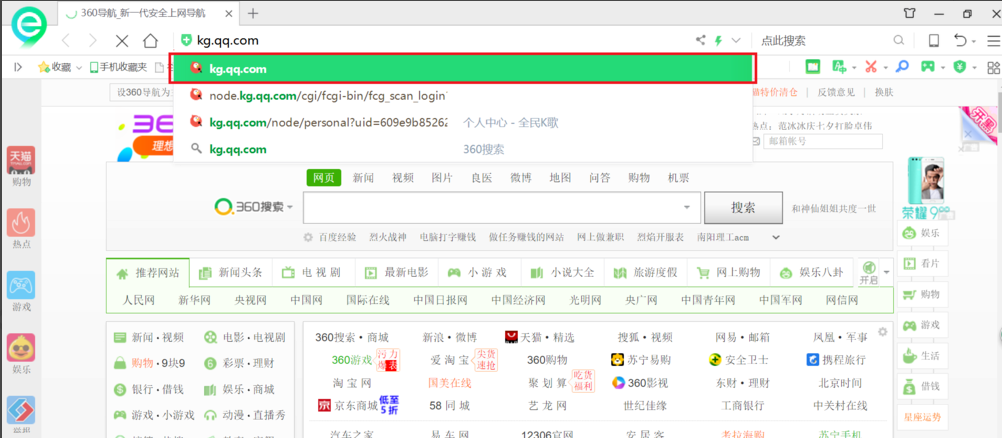Expand the bookmarks bar sidebar toggle arrow
1002x438 pixels.
click(17, 66)
